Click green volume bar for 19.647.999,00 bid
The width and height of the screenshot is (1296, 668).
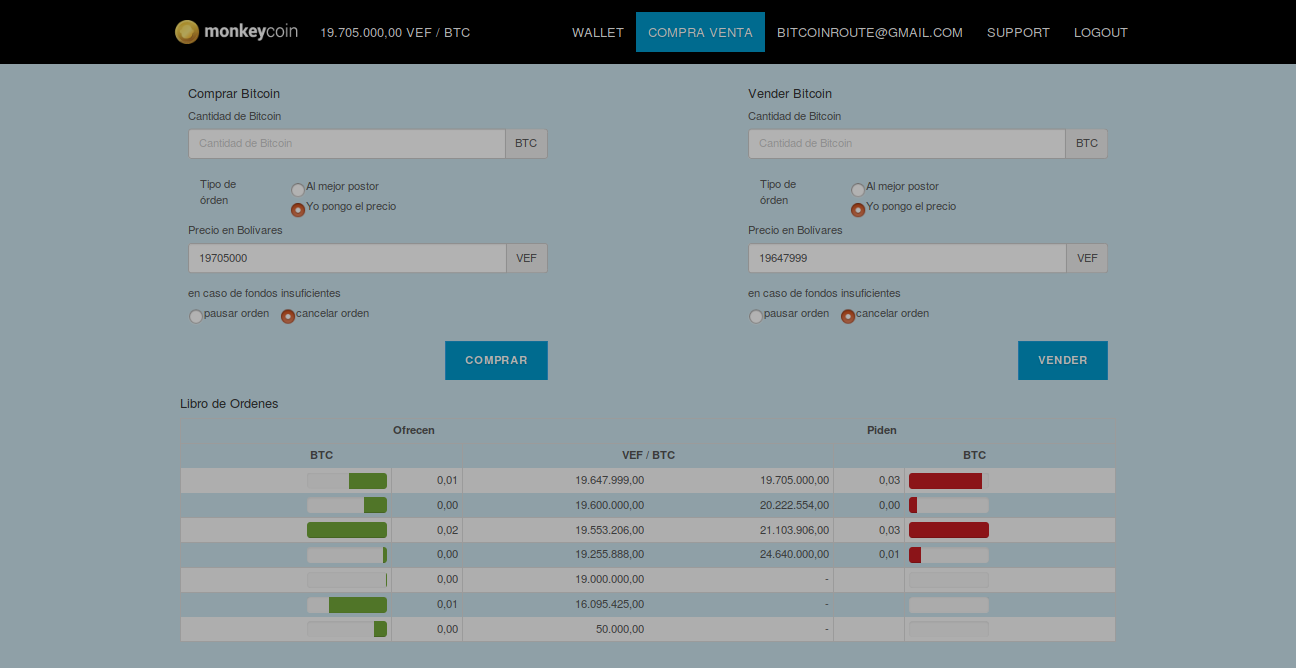tap(368, 481)
